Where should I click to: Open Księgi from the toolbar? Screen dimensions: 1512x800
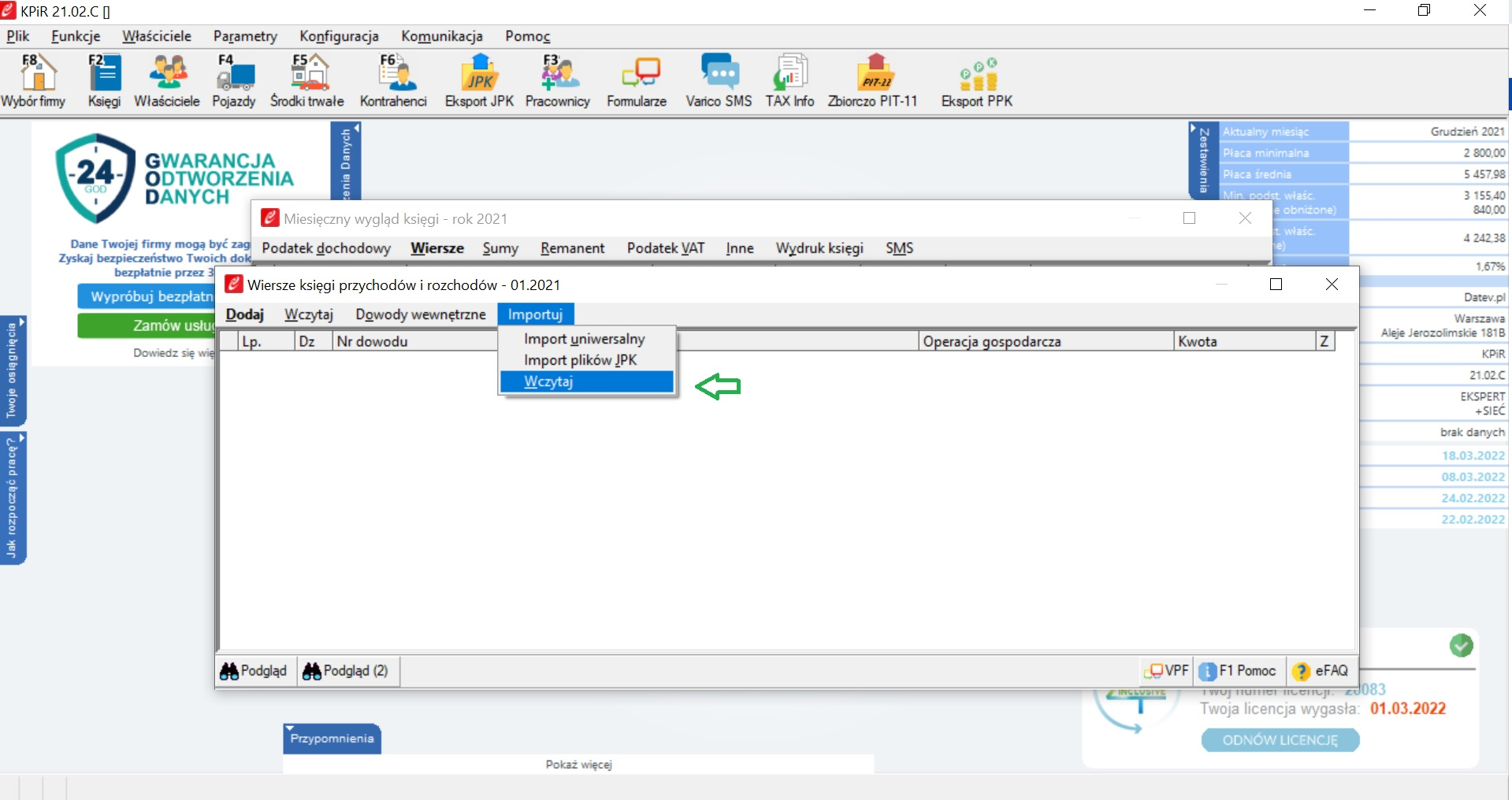tap(104, 80)
